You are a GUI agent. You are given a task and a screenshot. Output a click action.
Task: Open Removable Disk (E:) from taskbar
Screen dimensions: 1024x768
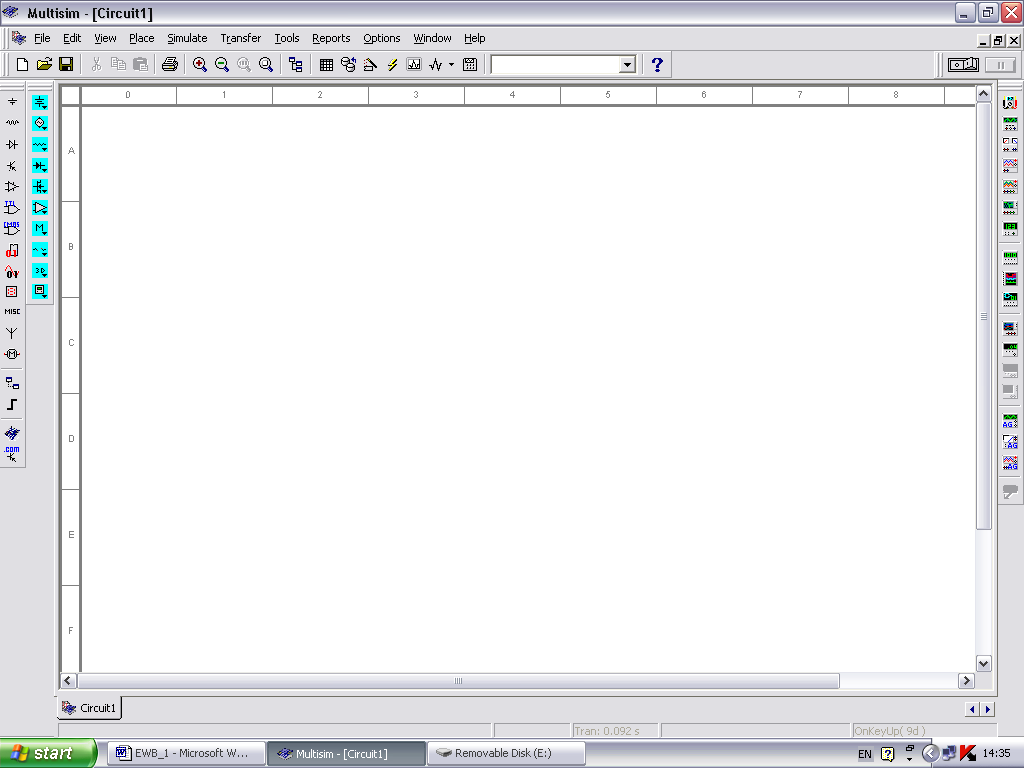505,753
